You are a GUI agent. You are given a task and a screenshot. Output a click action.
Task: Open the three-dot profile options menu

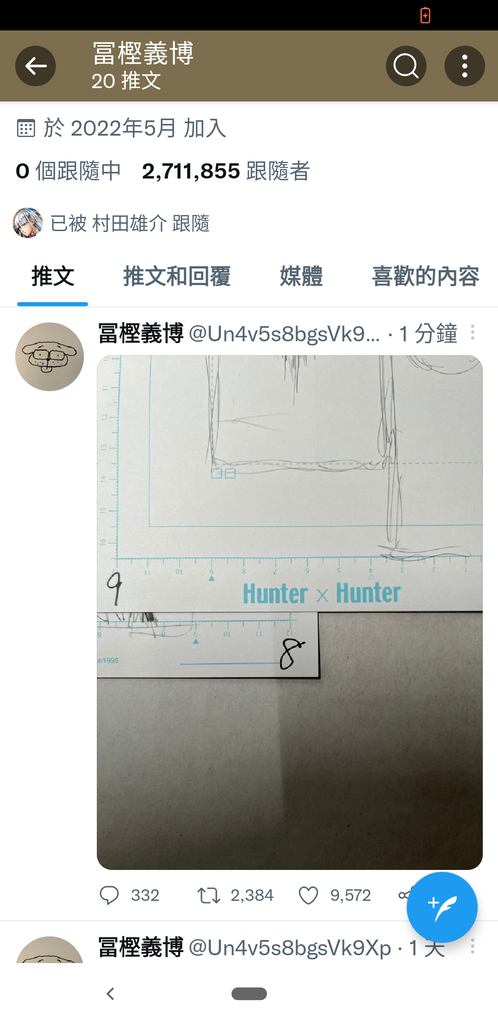click(465, 66)
